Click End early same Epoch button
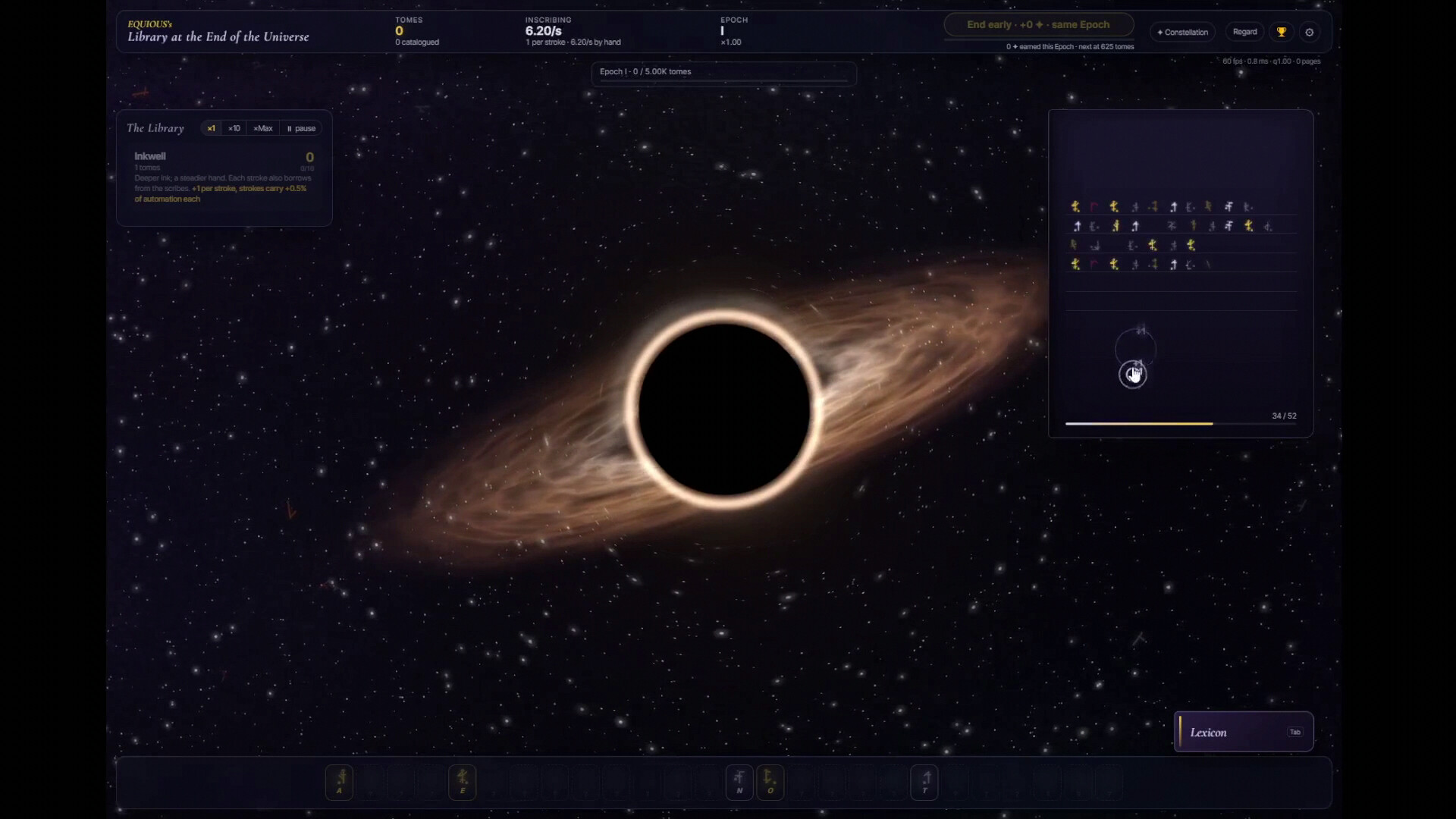1456x819 pixels. click(1038, 25)
